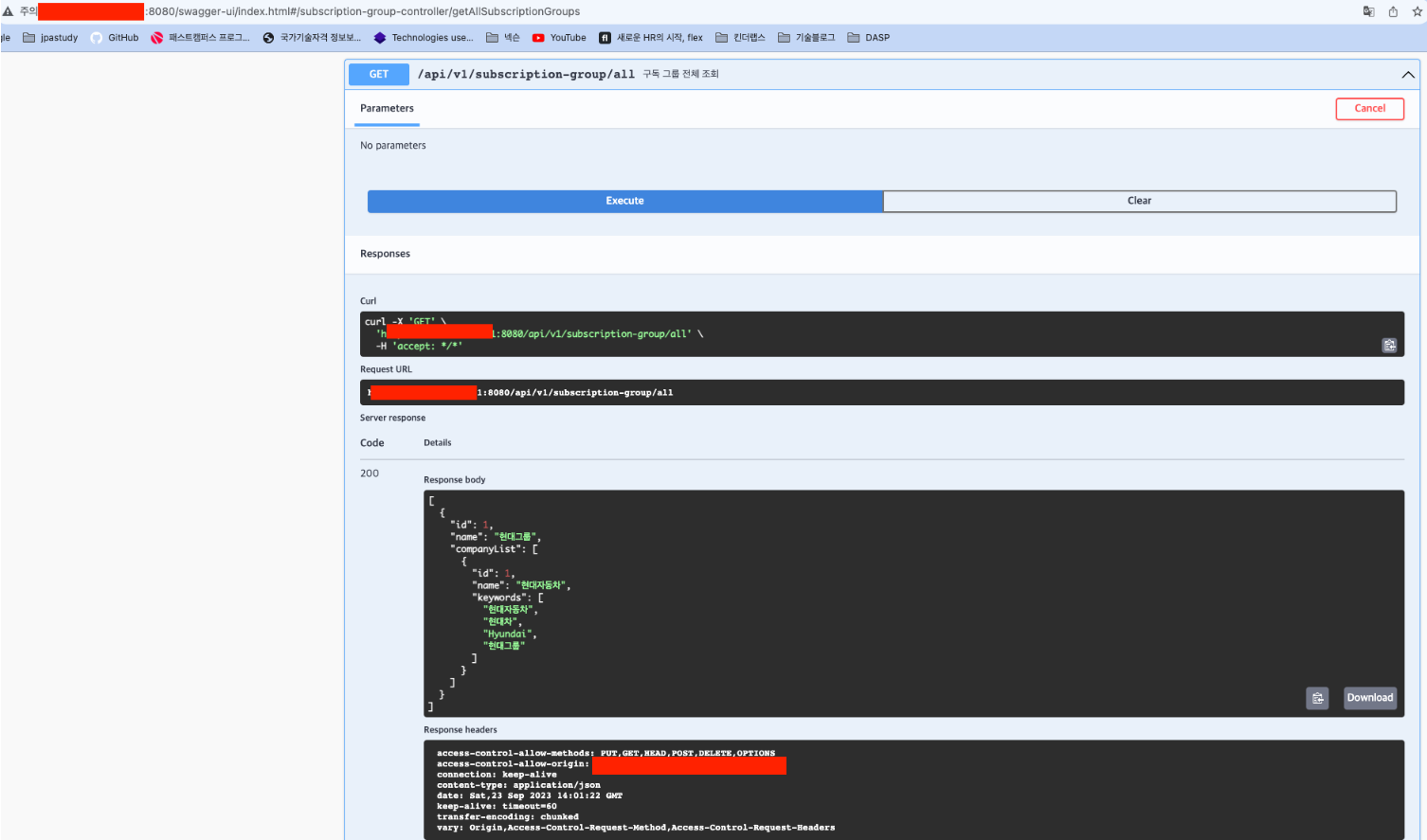Image resolution: width=1427 pixels, height=840 pixels.
Task: Click the "현대차" keyword value
Action: 501,622
